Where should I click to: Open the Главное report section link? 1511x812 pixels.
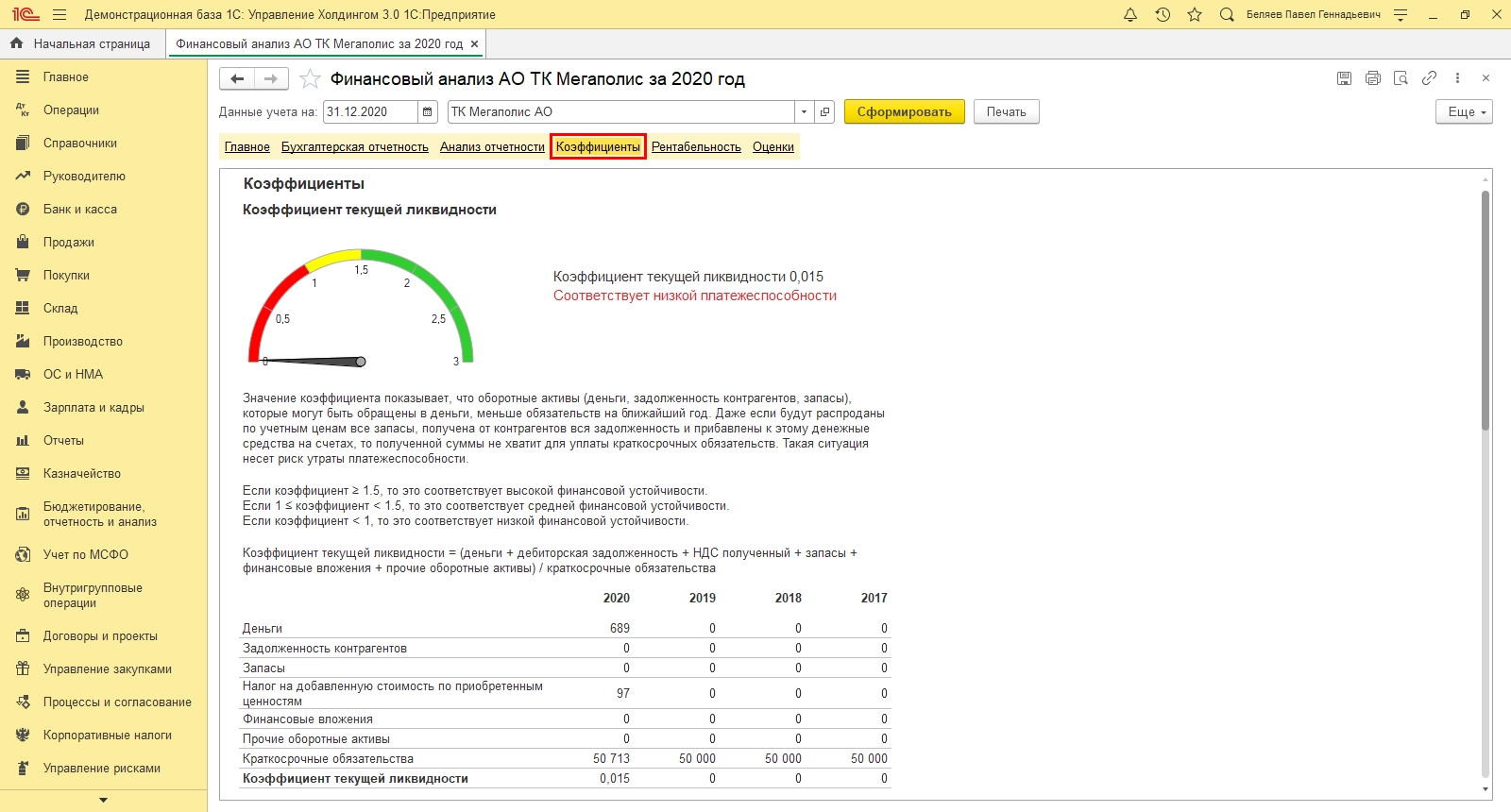[247, 147]
